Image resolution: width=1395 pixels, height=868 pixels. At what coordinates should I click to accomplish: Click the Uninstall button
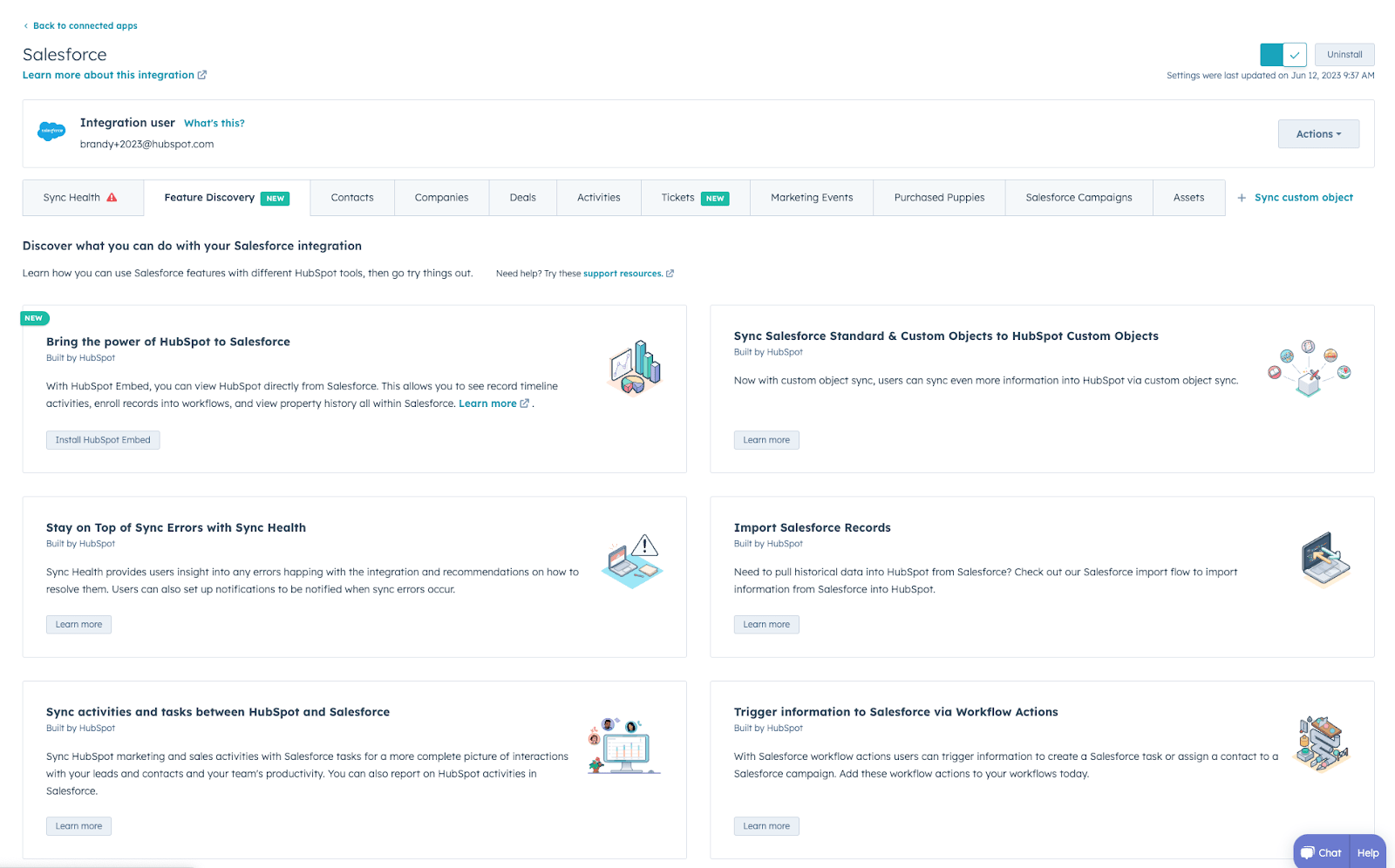pos(1344,54)
